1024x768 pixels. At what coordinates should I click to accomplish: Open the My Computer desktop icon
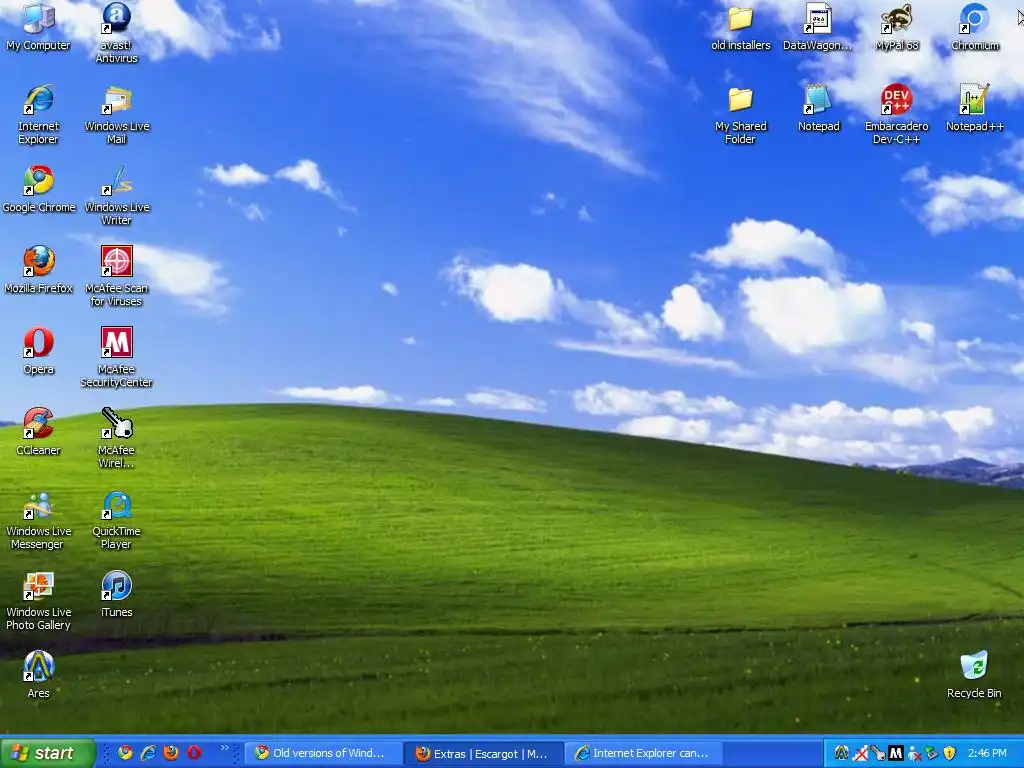(x=39, y=27)
